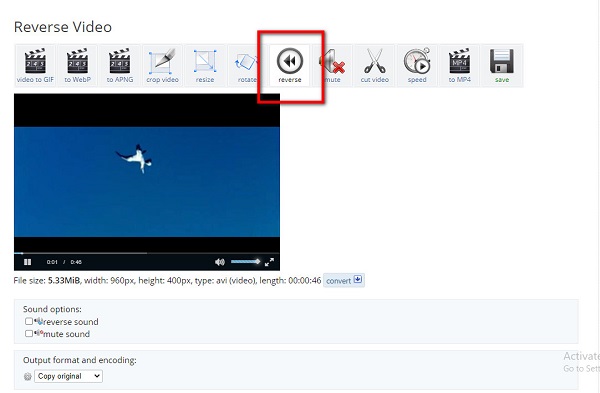Open the mute tool in the toolbar

(332, 65)
